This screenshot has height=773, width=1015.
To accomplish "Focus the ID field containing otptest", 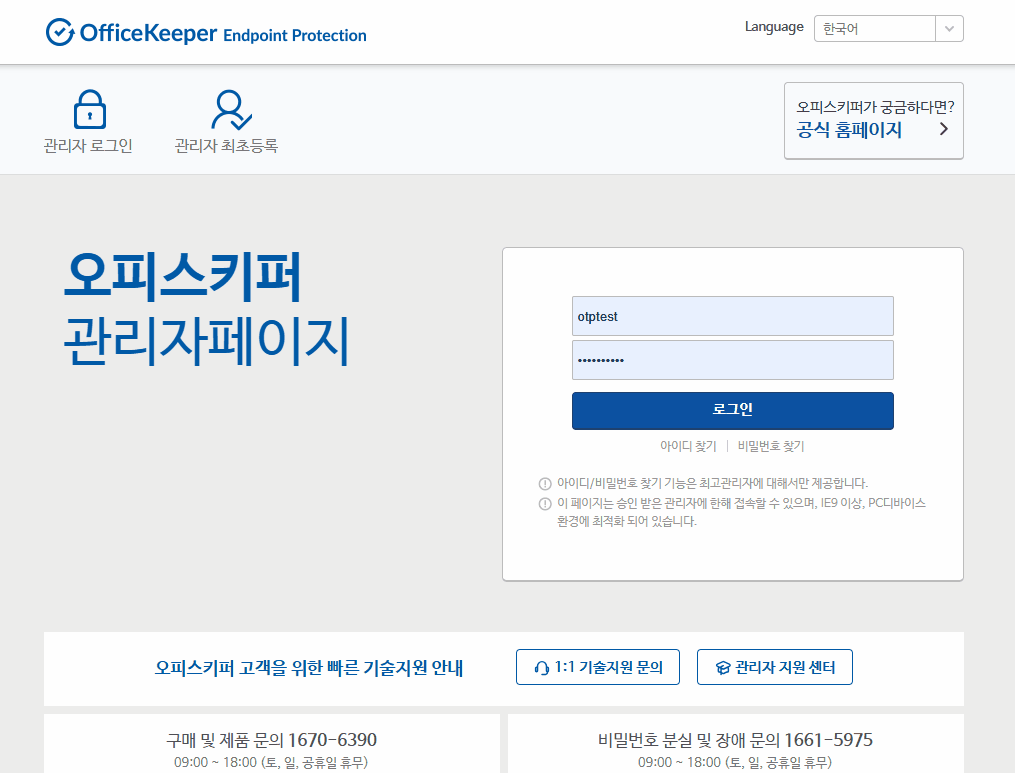I will [x=732, y=316].
